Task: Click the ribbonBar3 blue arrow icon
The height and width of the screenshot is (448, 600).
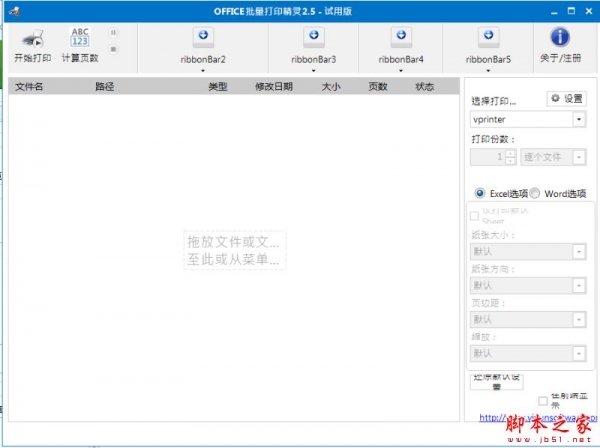Action: point(314,35)
